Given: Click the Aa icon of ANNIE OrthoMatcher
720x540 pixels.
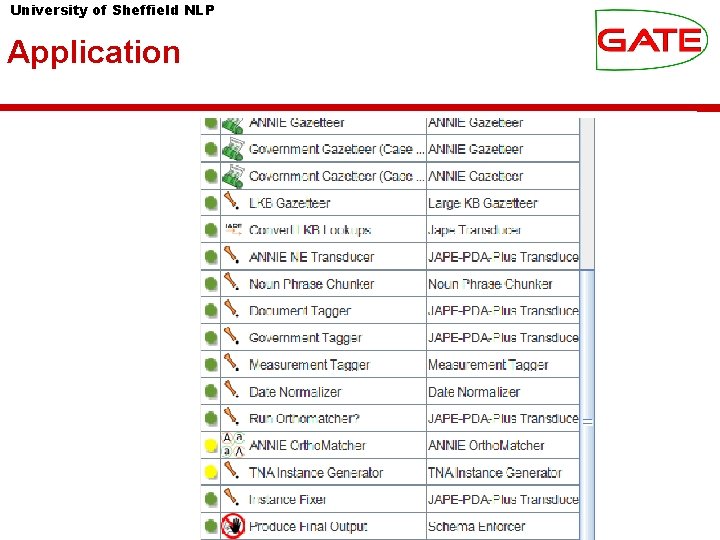Looking at the screenshot, I should pos(233,444).
